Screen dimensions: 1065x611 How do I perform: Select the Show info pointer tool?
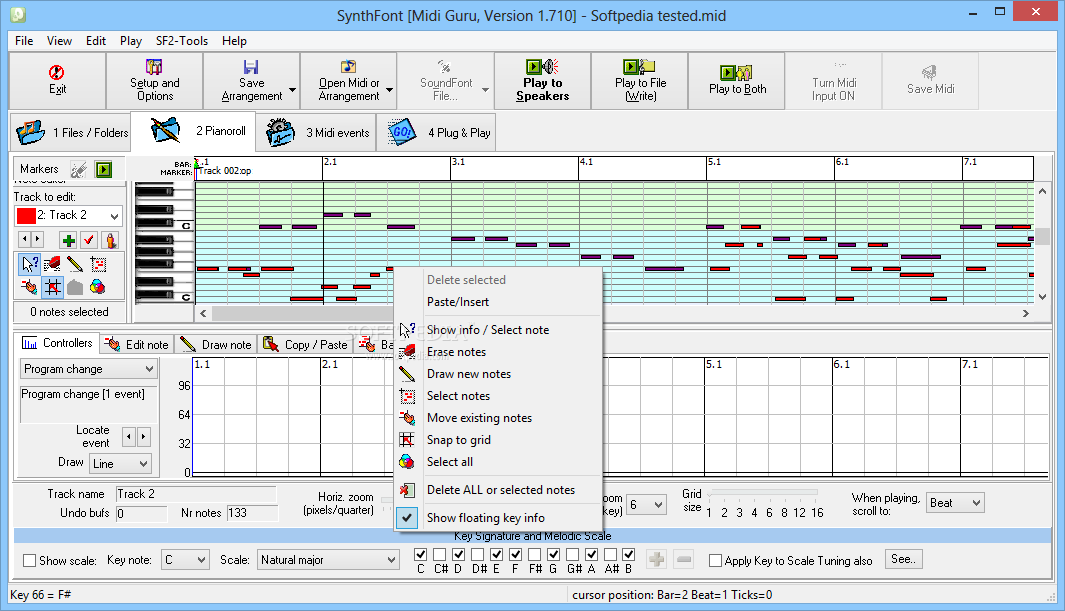(29, 264)
